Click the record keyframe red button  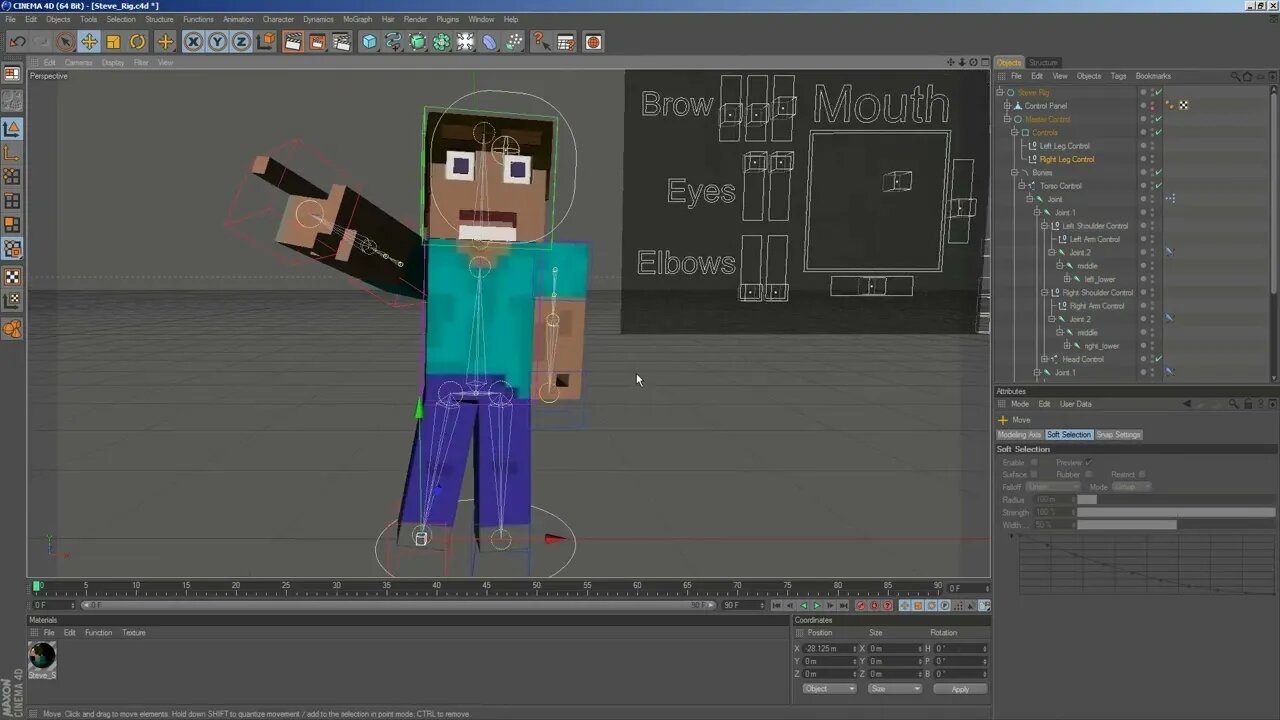tap(860, 605)
